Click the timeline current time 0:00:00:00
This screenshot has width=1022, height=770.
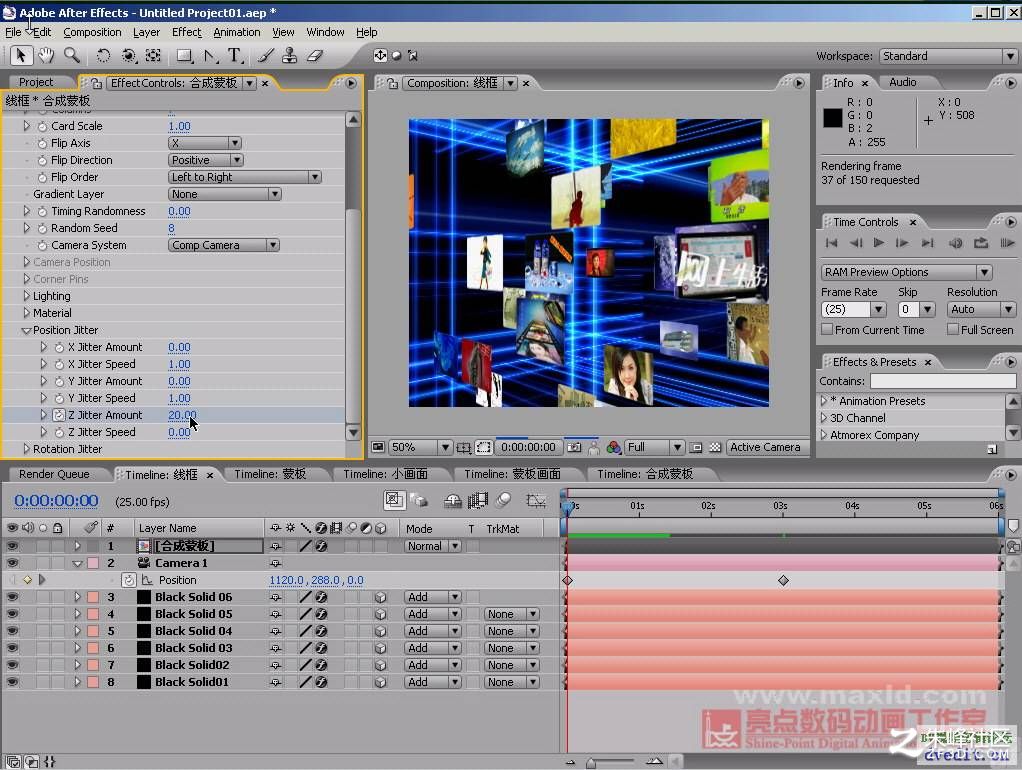tap(56, 501)
